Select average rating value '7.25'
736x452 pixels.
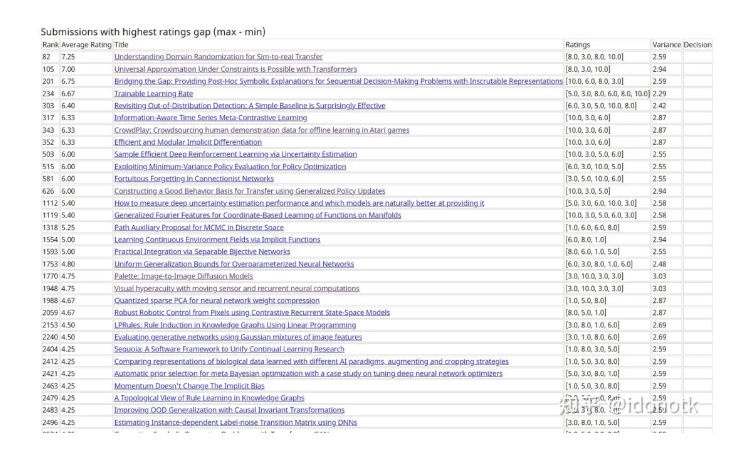coord(68,57)
